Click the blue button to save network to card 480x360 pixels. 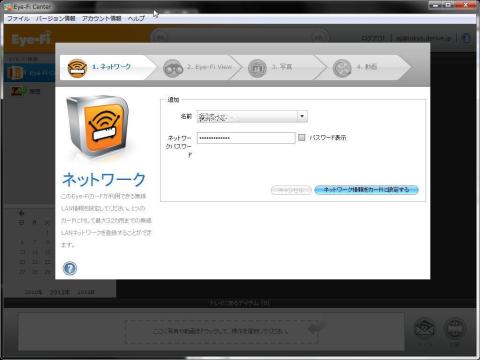(366, 190)
